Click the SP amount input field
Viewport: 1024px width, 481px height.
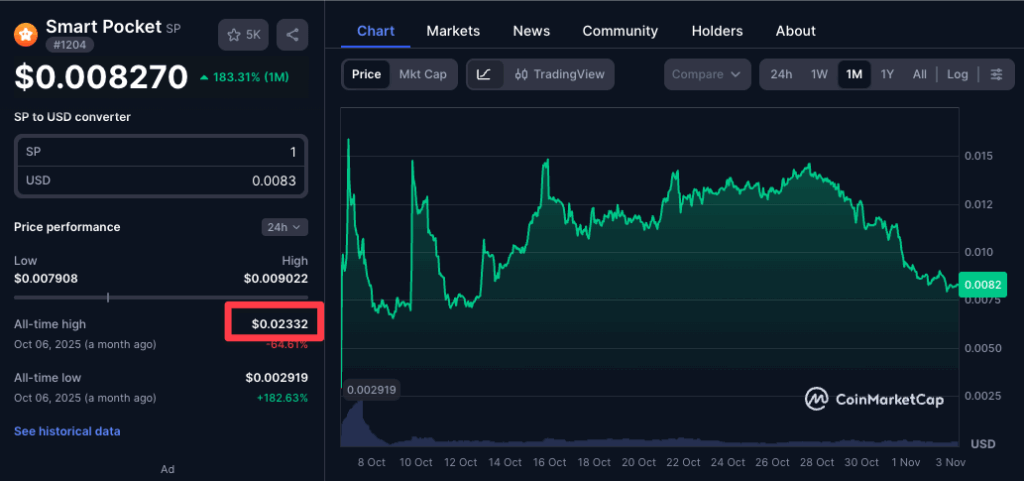coord(161,152)
